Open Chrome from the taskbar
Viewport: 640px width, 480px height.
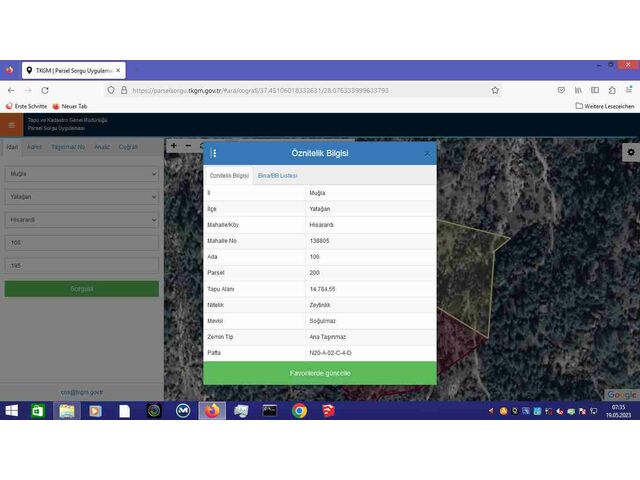(x=299, y=410)
